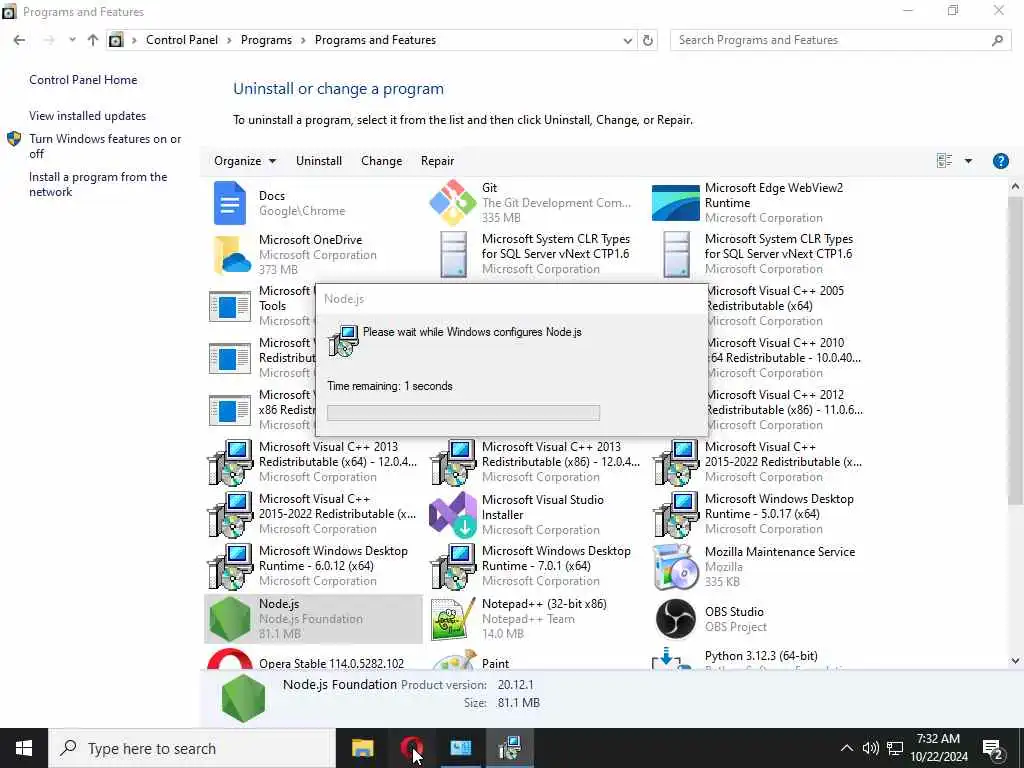Open Control Panel Home link
This screenshot has height=768, width=1024.
point(83,80)
